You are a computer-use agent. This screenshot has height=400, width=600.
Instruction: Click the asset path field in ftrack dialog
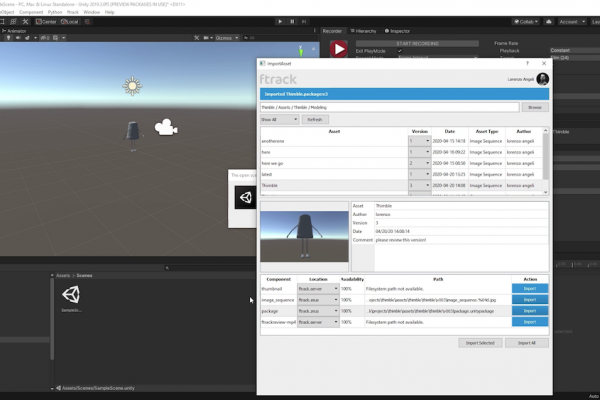click(390, 108)
